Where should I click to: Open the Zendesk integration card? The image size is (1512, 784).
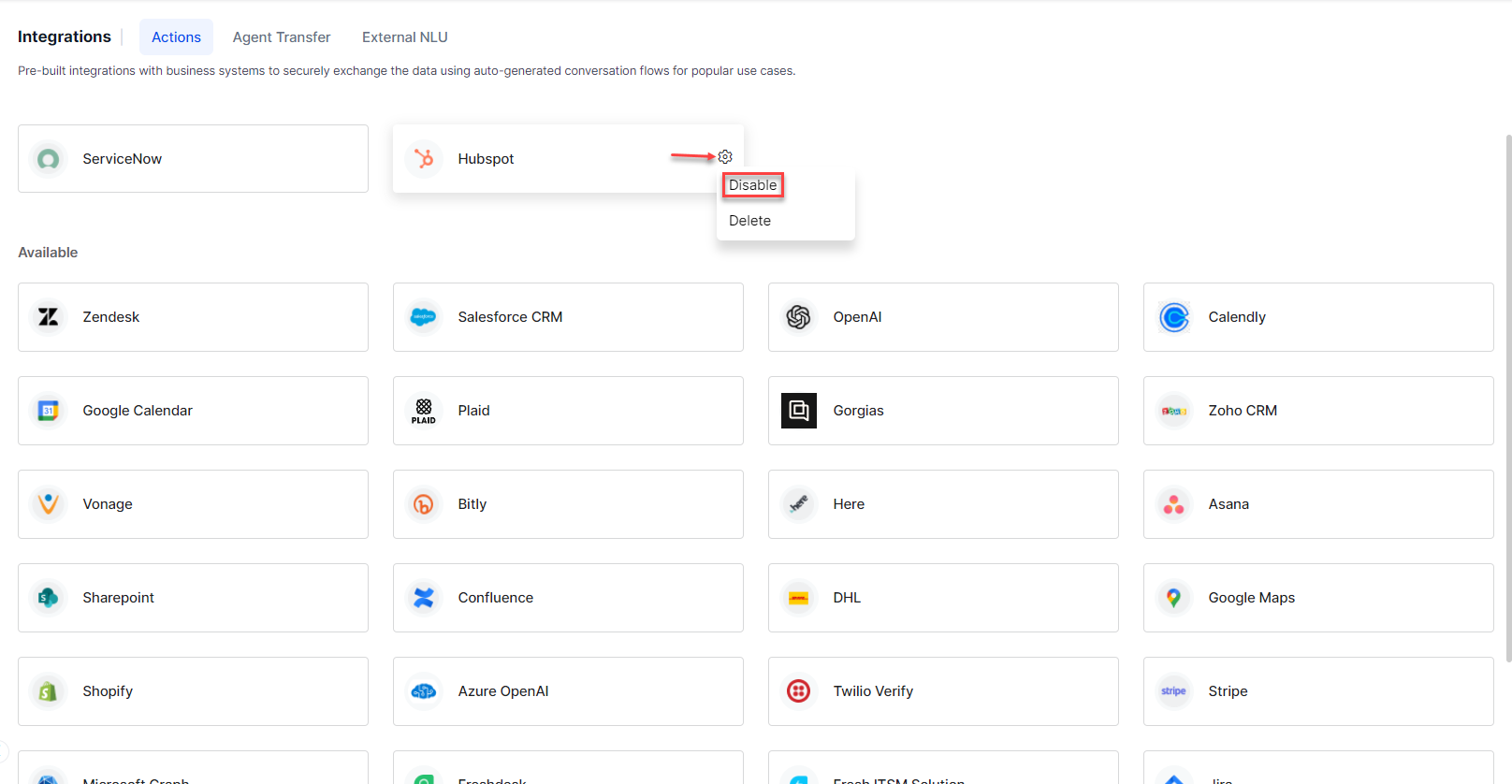click(x=193, y=317)
